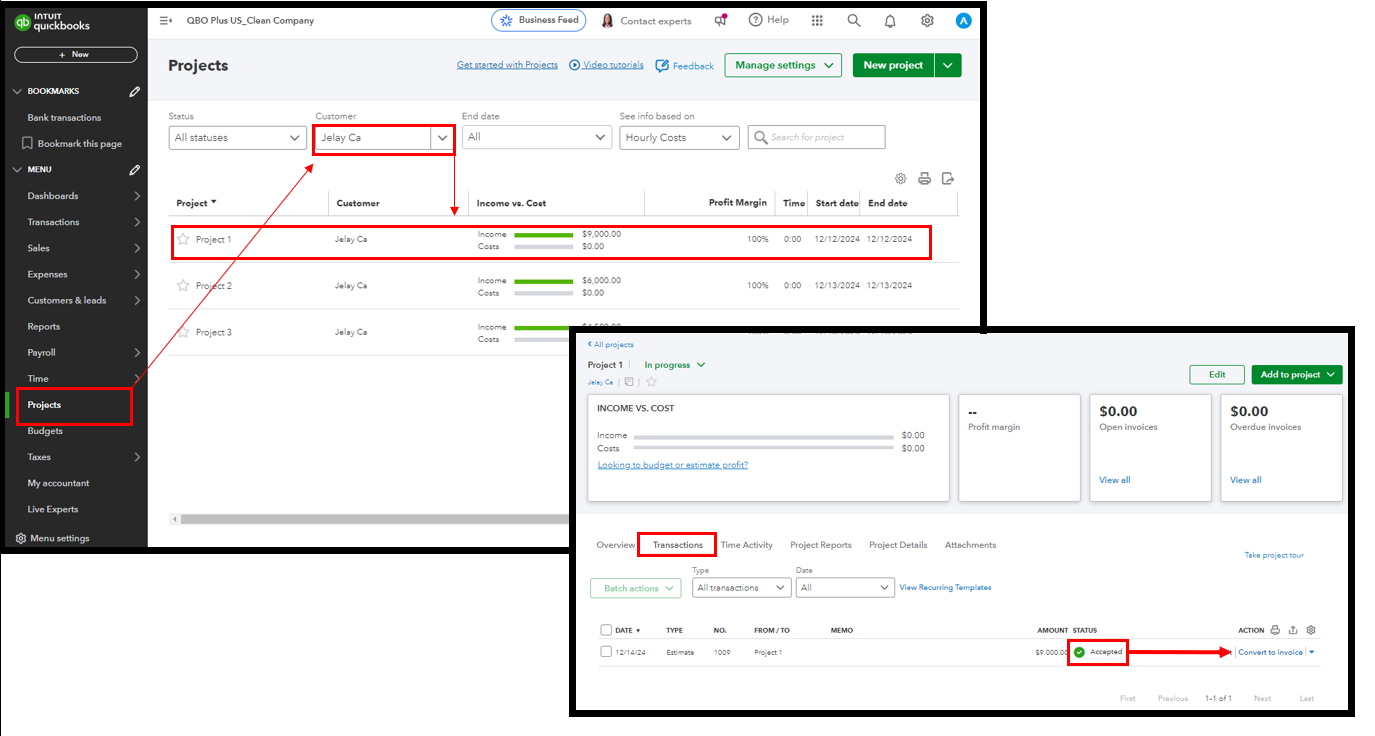Image resolution: width=1375 pixels, height=736 pixels.
Task: Click the horizontal scrollbar under the Projects list
Action: point(376,519)
